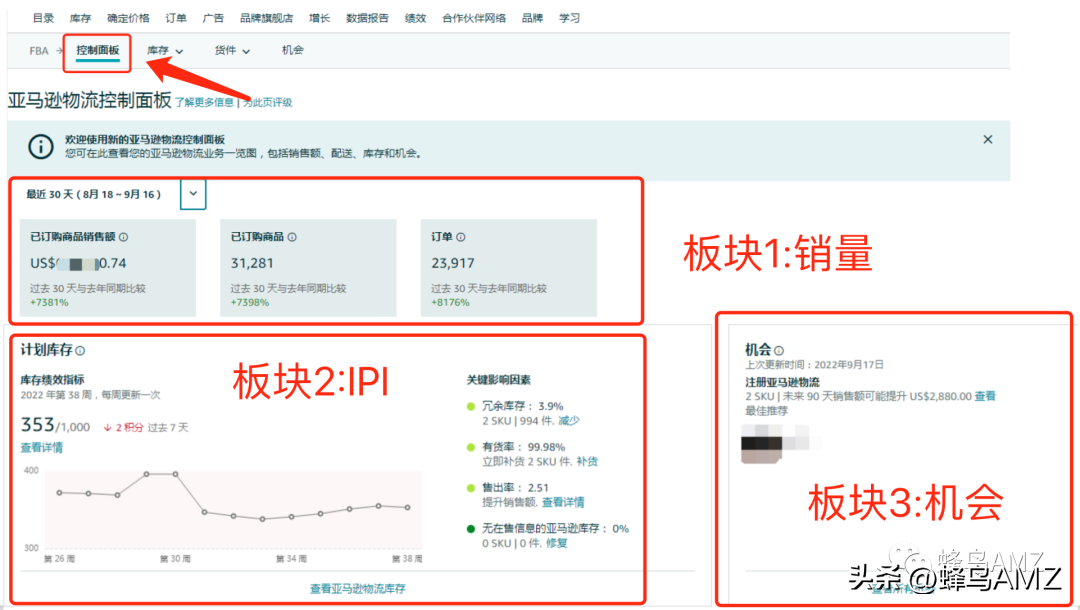This screenshot has height=610, width=1080.
Task: Close the welcome info banner
Action: [988, 140]
